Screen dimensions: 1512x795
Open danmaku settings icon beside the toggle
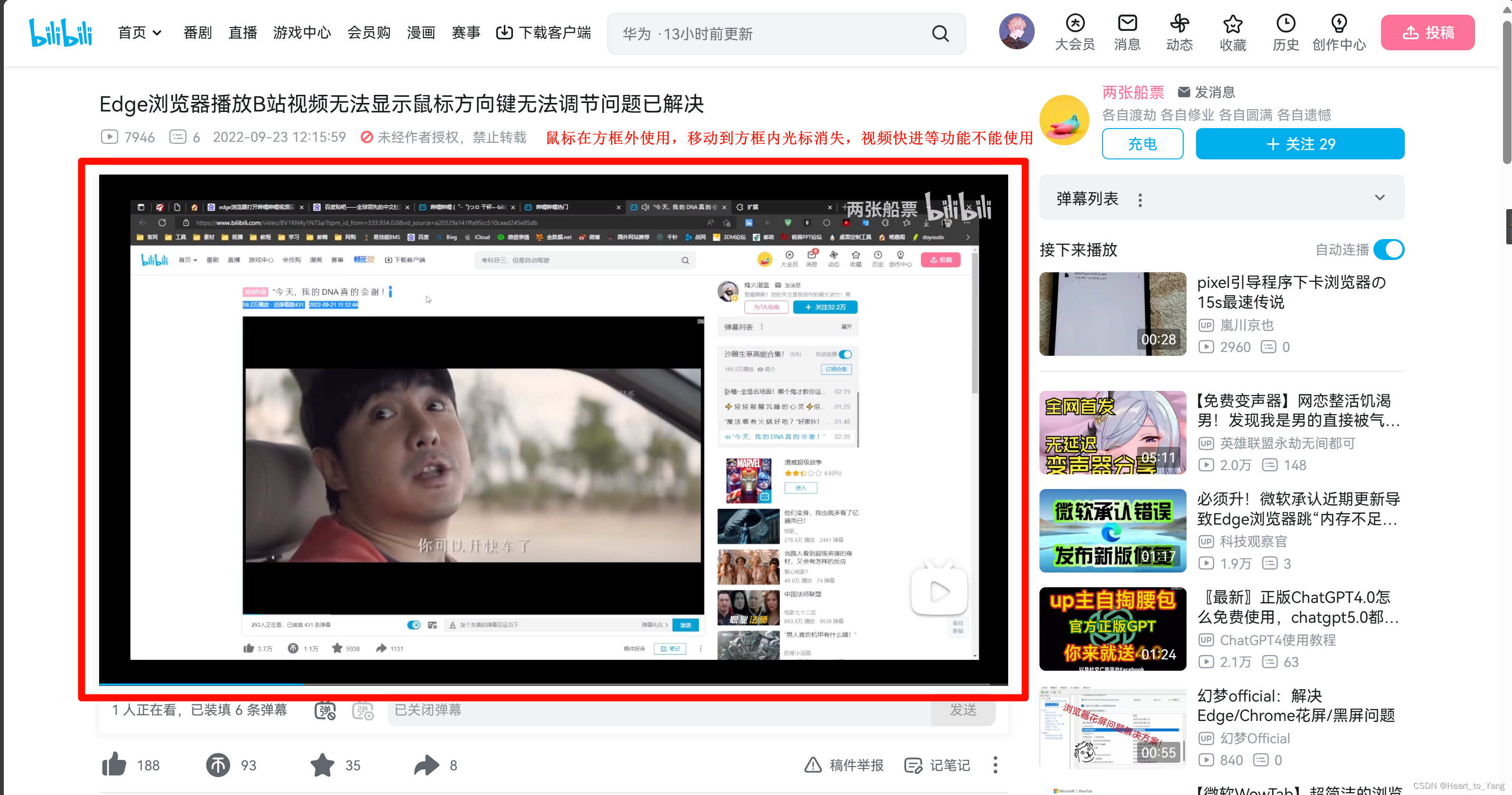[363, 711]
